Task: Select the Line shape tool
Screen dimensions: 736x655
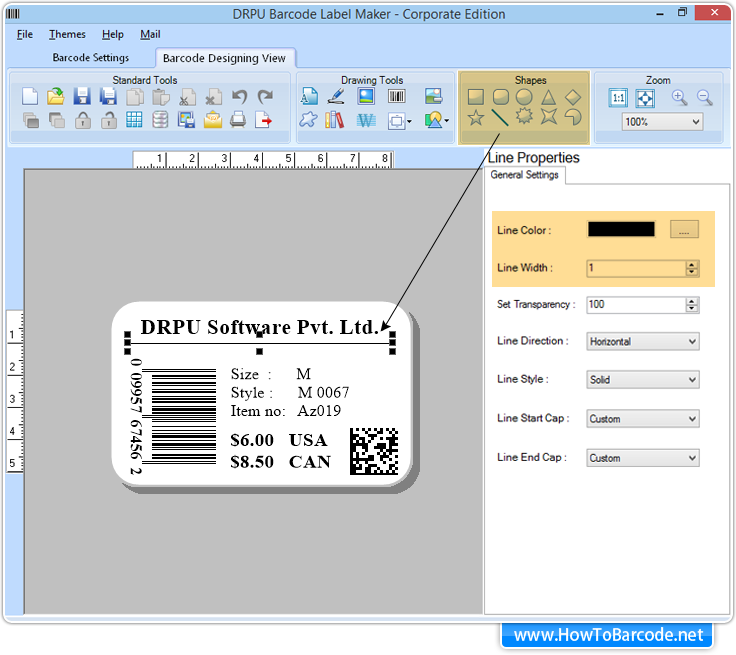Action: [500, 118]
